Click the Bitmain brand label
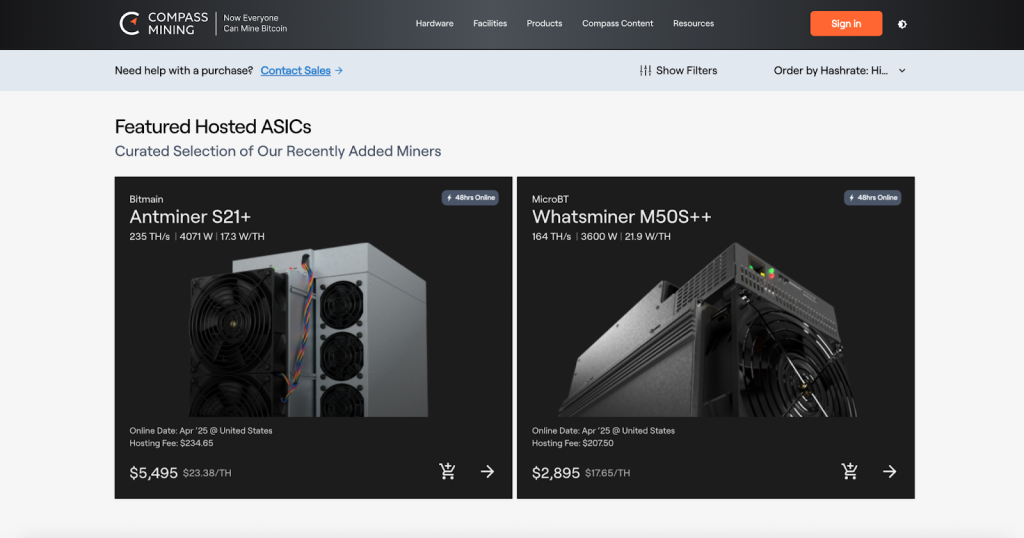 pos(146,199)
